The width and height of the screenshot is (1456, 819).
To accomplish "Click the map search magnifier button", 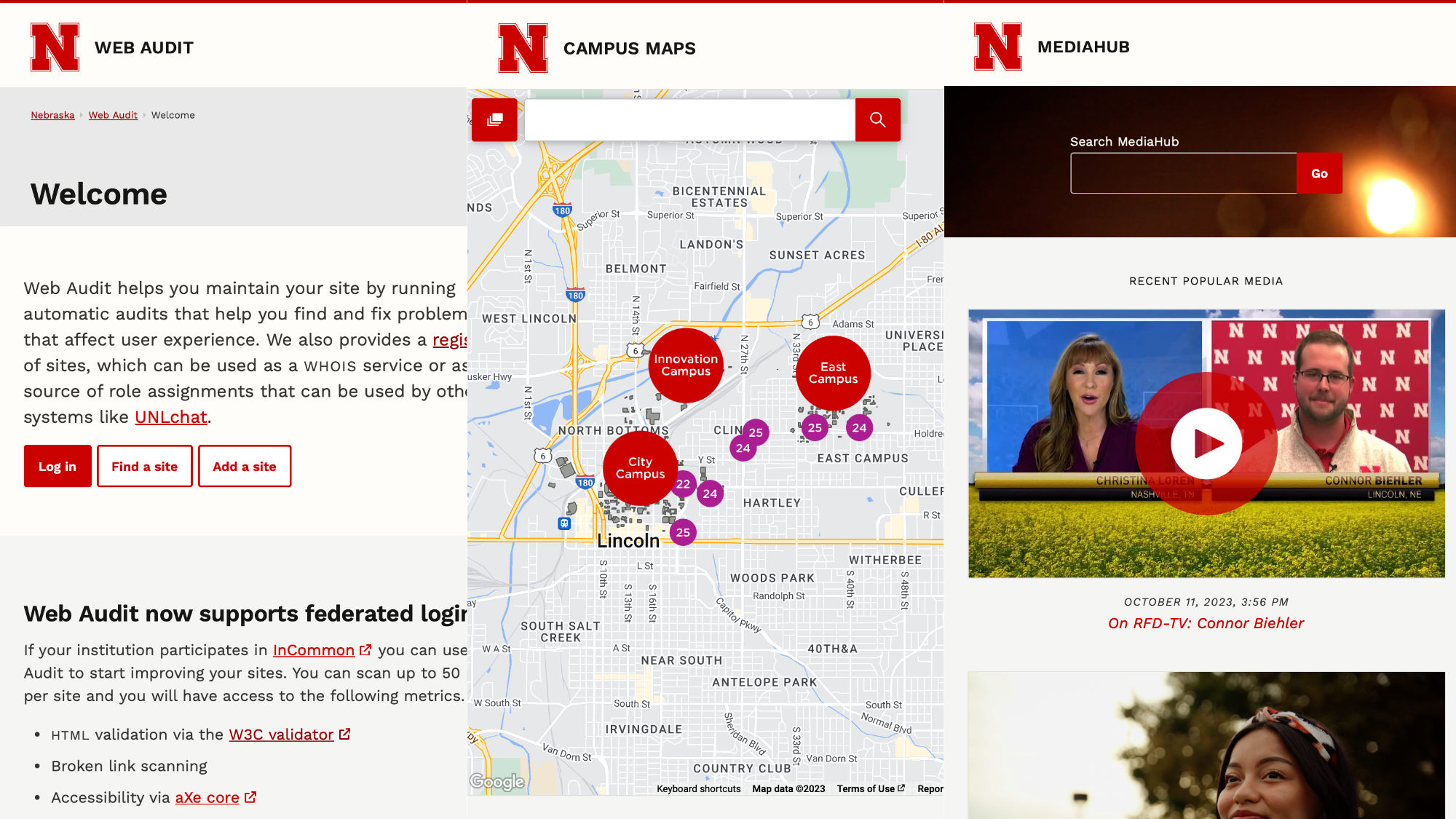I will click(877, 119).
